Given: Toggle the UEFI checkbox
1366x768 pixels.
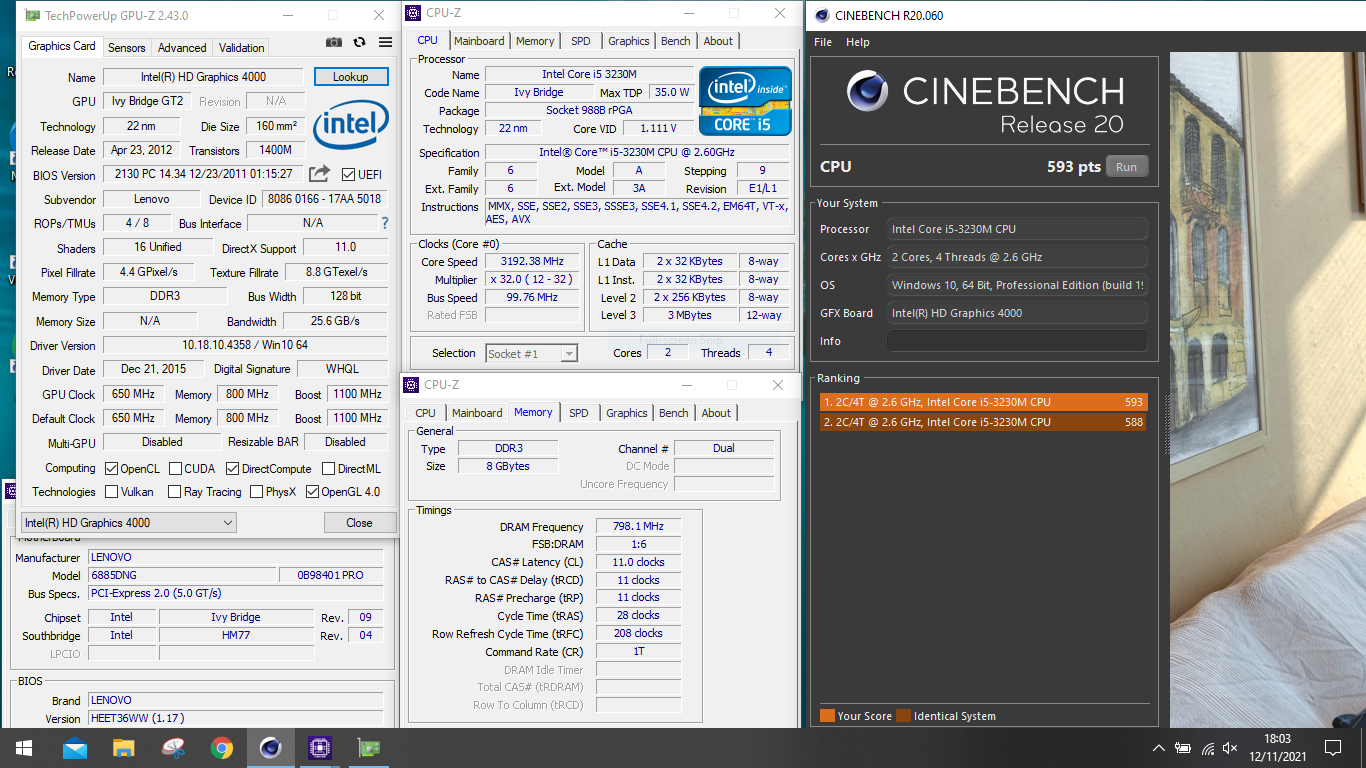Looking at the screenshot, I should [348, 175].
